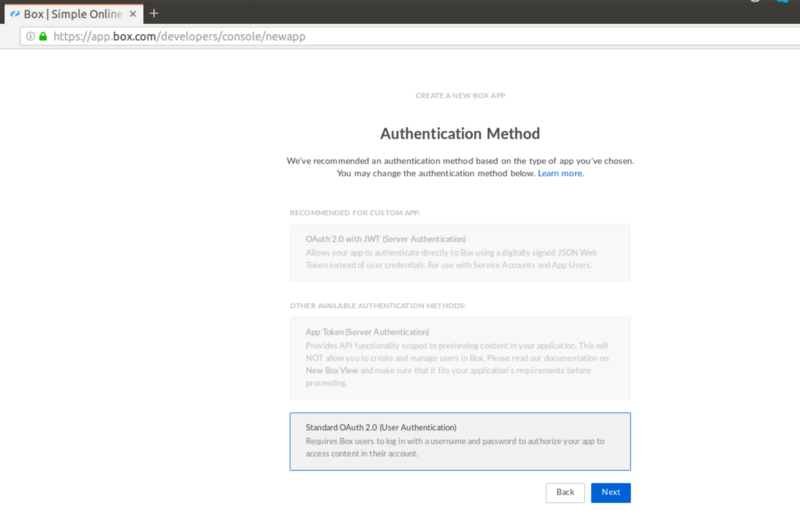Viewport: 800px width, 522px height.
Task: Click RECOMMENDED FOR CUSTOM APP label
Action: click(x=355, y=213)
